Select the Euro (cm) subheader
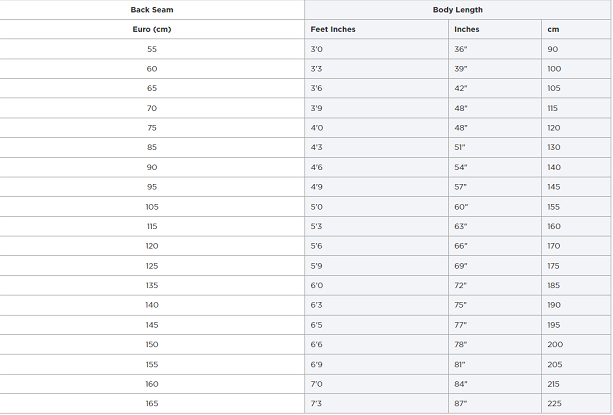 pos(152,29)
